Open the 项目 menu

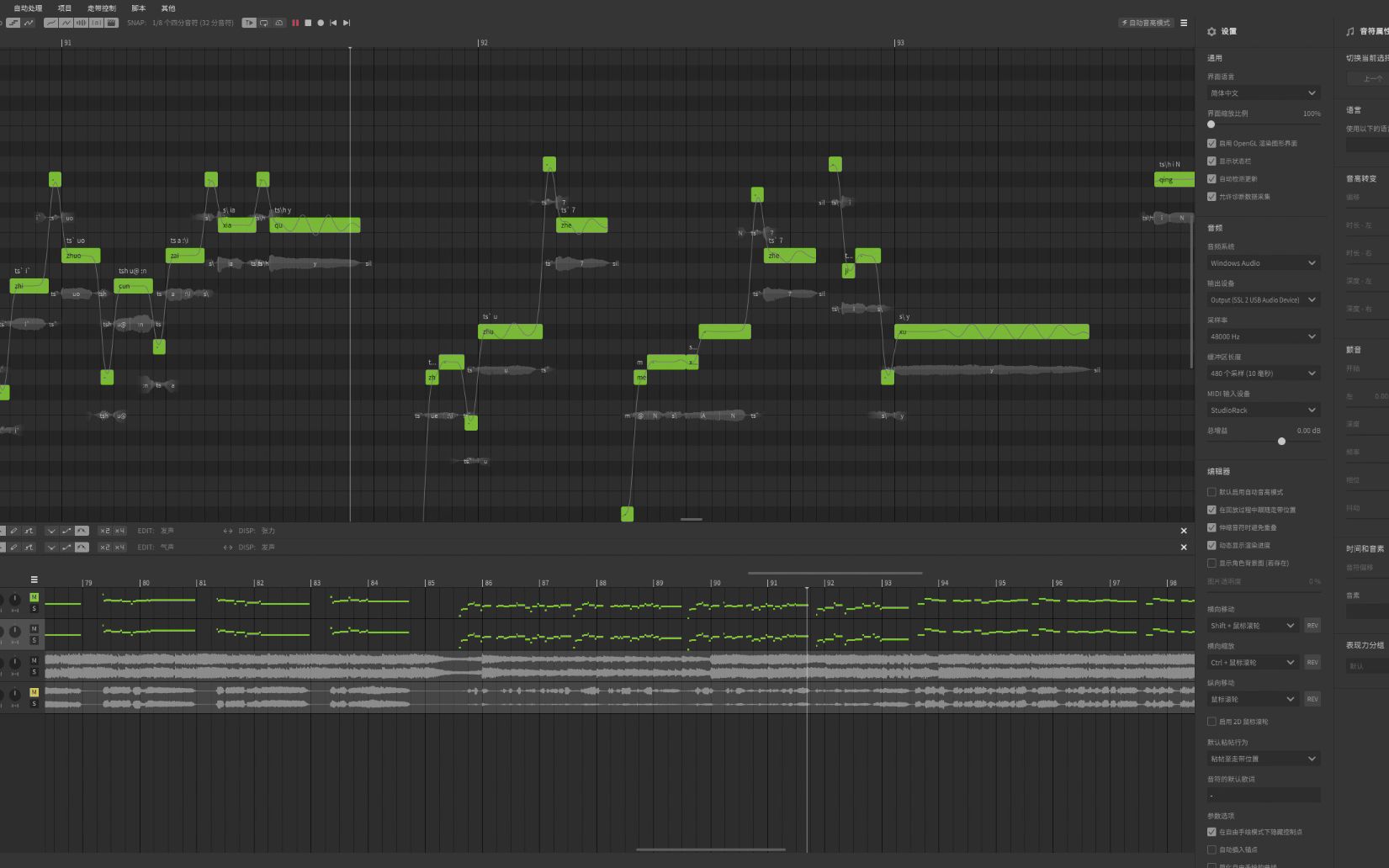65,8
